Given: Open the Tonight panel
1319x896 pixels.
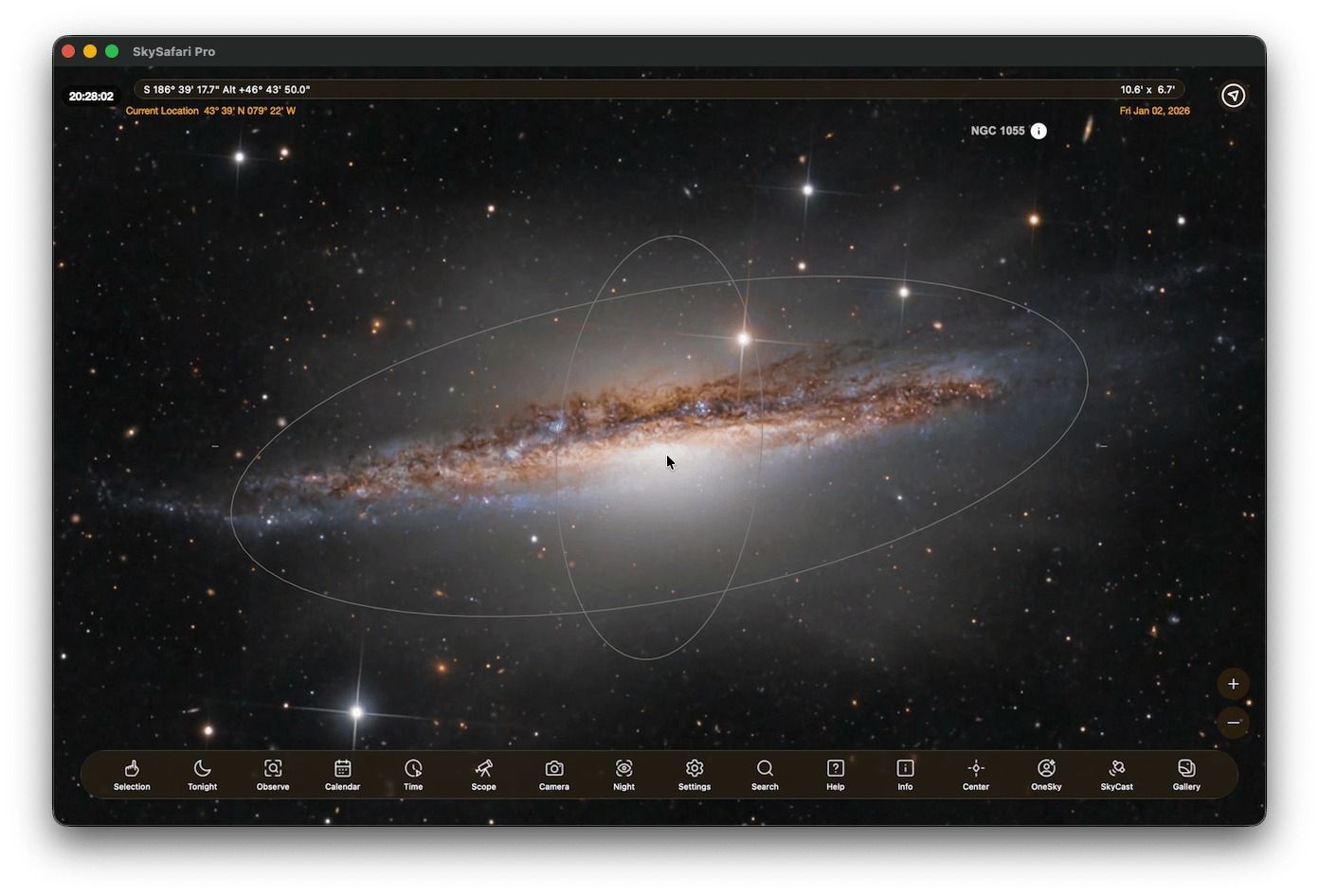Looking at the screenshot, I should pyautogui.click(x=202, y=774).
